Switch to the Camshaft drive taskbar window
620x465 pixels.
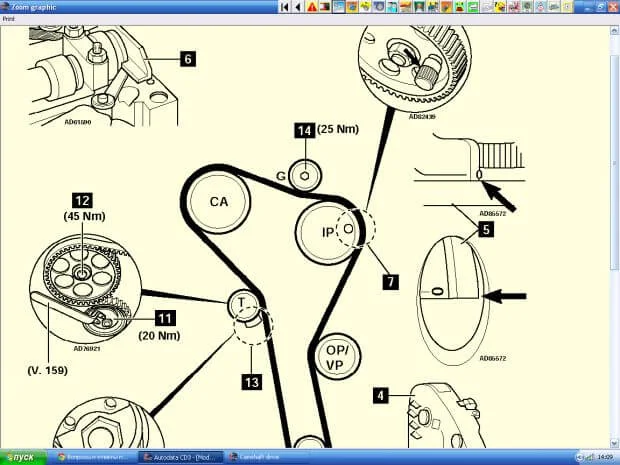[x=258, y=457]
